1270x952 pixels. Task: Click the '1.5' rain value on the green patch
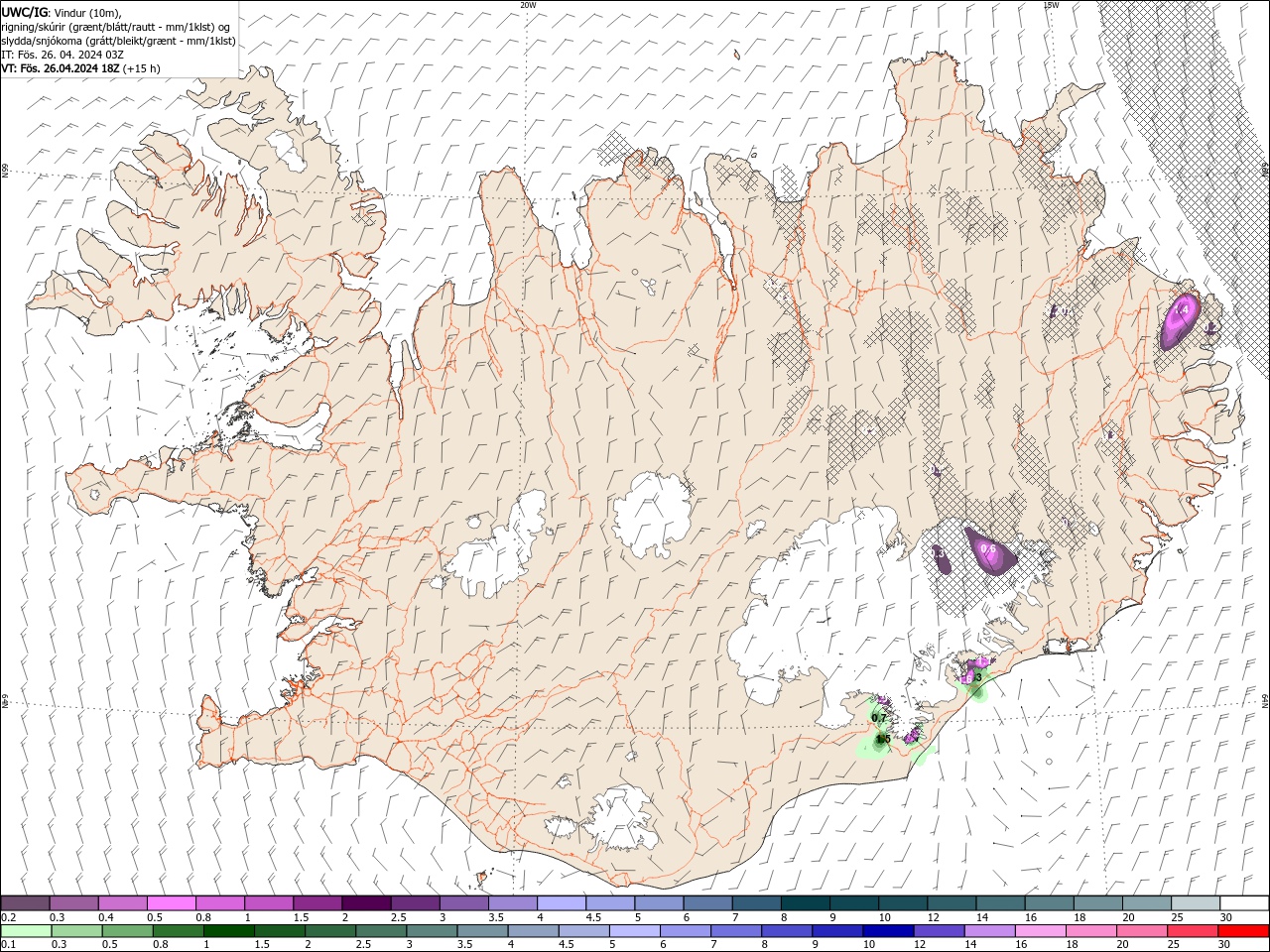pyautogui.click(x=883, y=739)
